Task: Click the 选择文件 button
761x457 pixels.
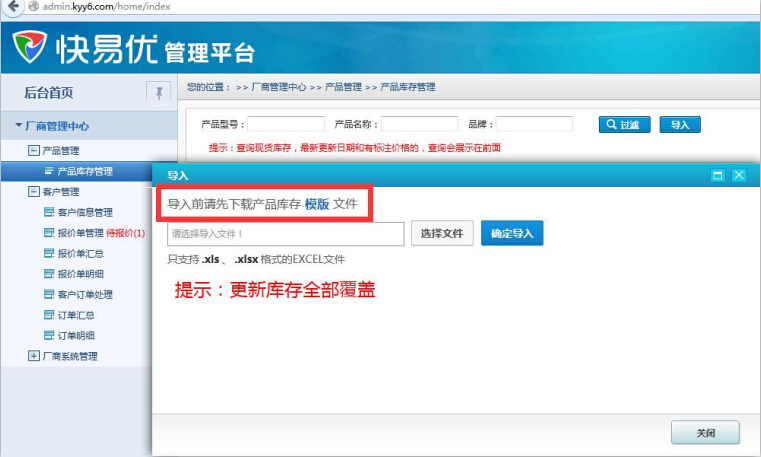Action: 442,233
